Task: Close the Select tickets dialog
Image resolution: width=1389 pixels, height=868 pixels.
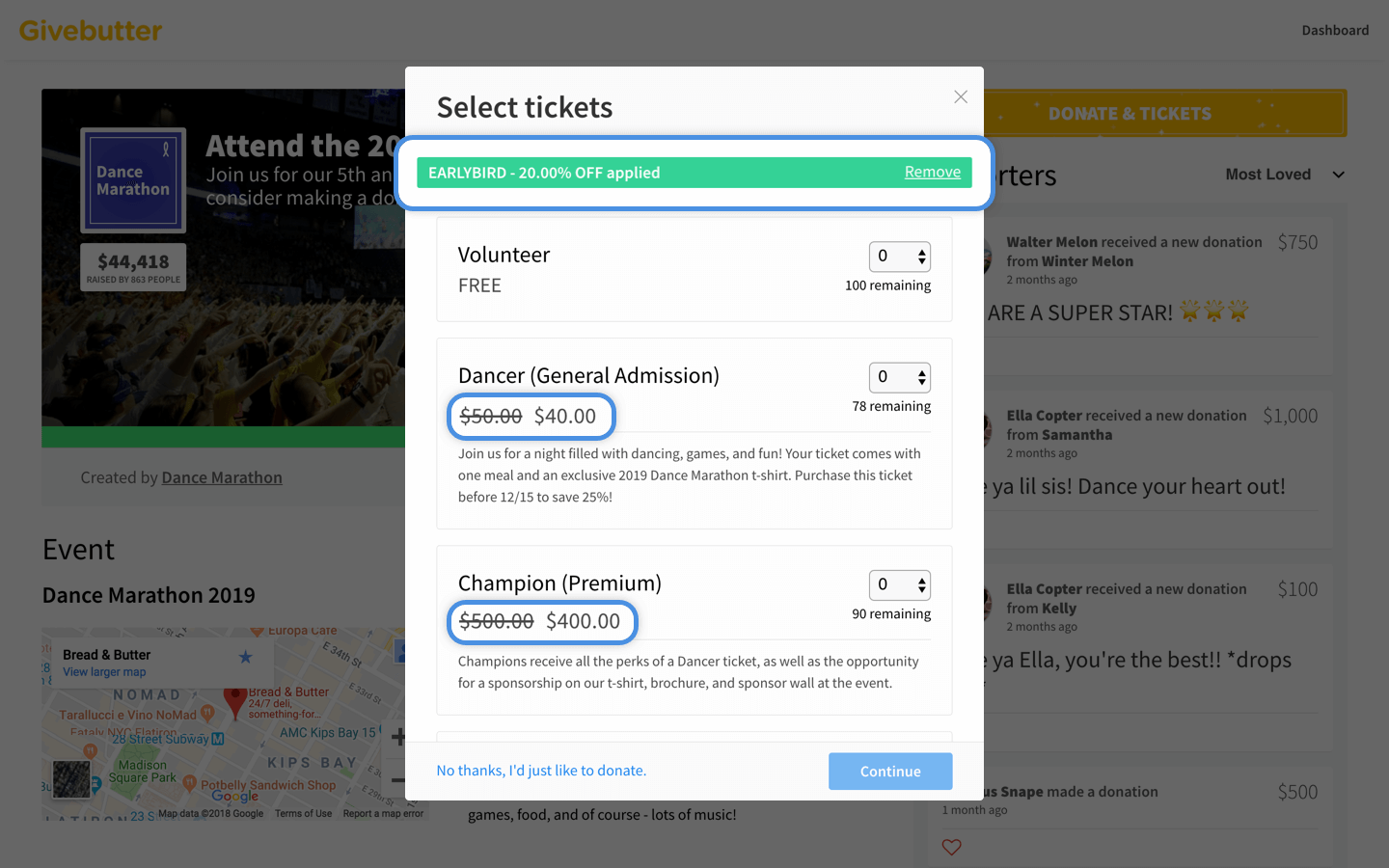Action: click(960, 96)
